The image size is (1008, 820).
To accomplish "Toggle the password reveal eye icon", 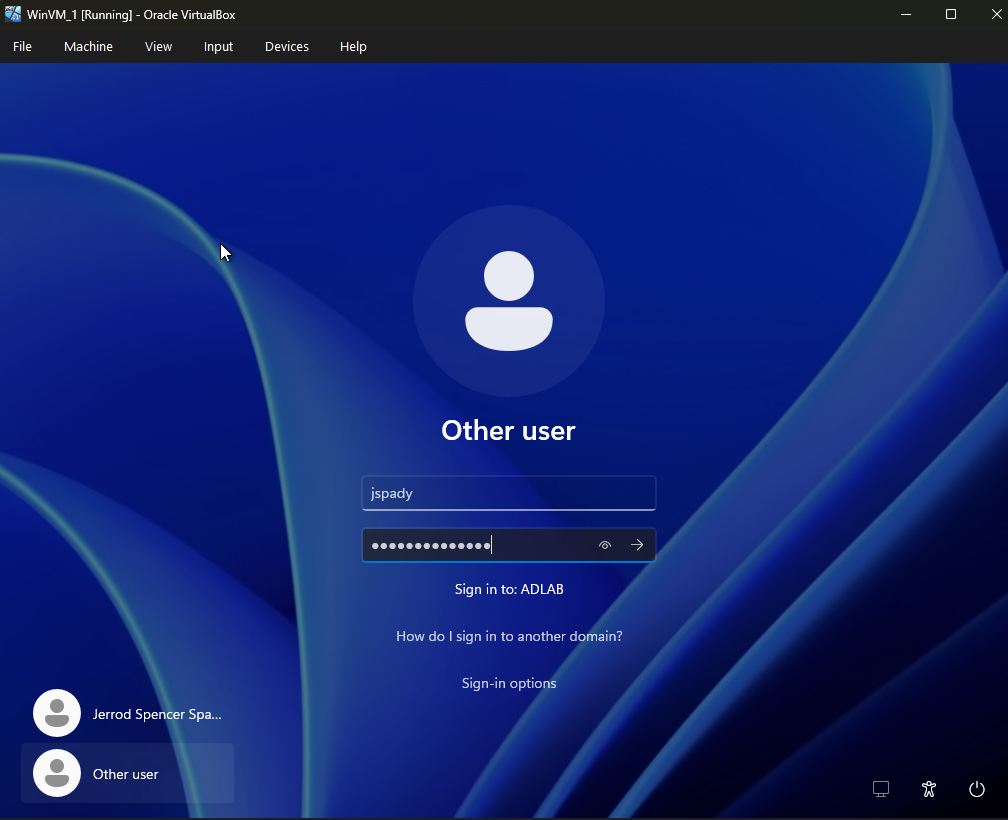I will (x=604, y=545).
